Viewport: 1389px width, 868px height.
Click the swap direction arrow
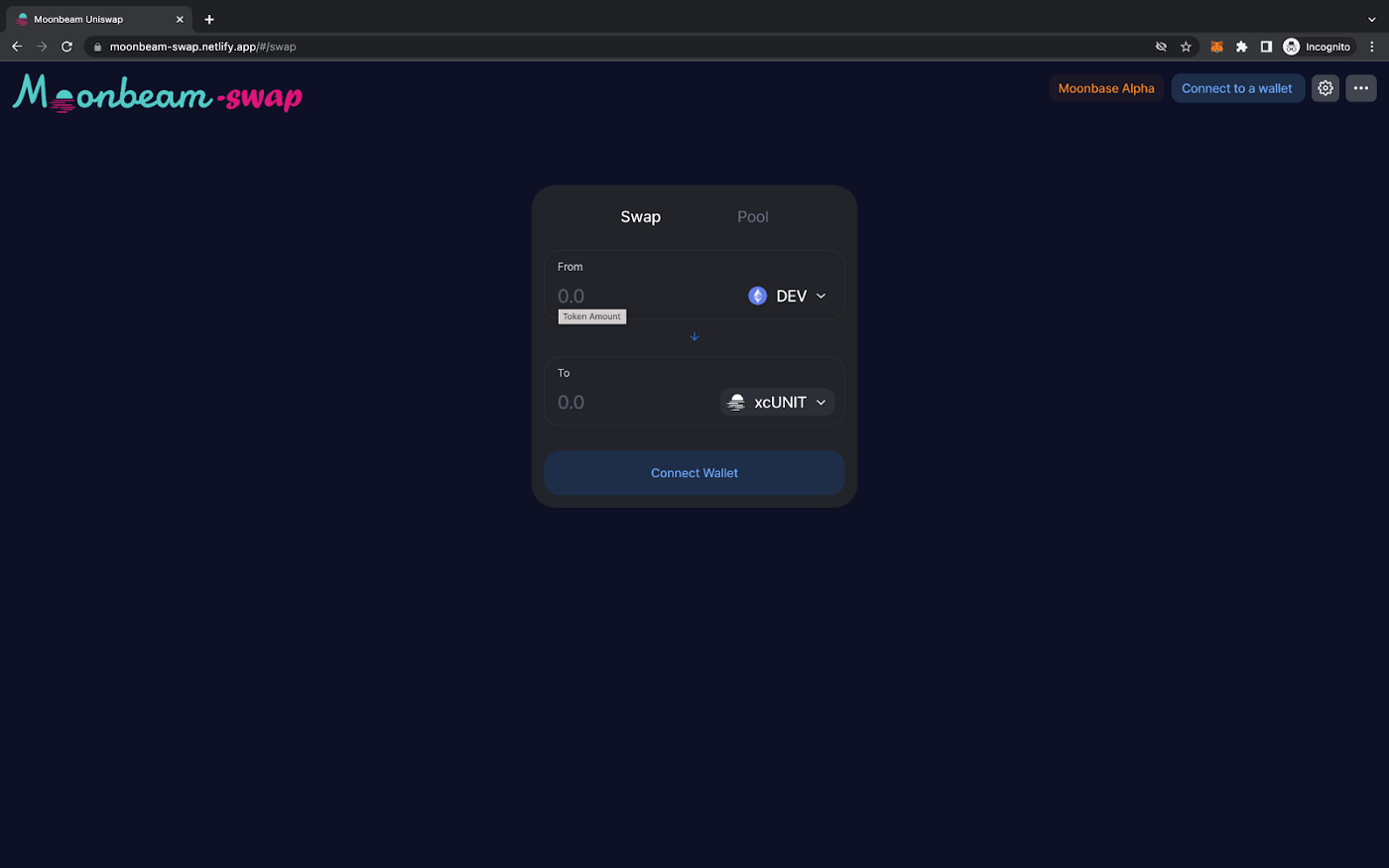[x=694, y=336]
